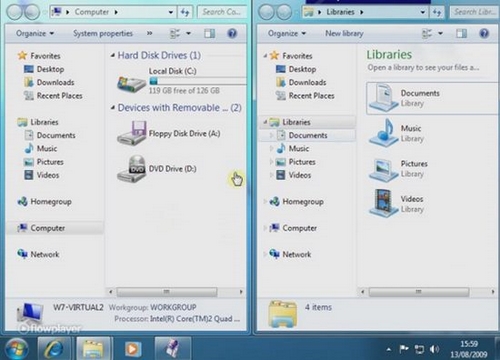Click volume speaker icon in system tray
This screenshot has width=500, height=360.
434,349
